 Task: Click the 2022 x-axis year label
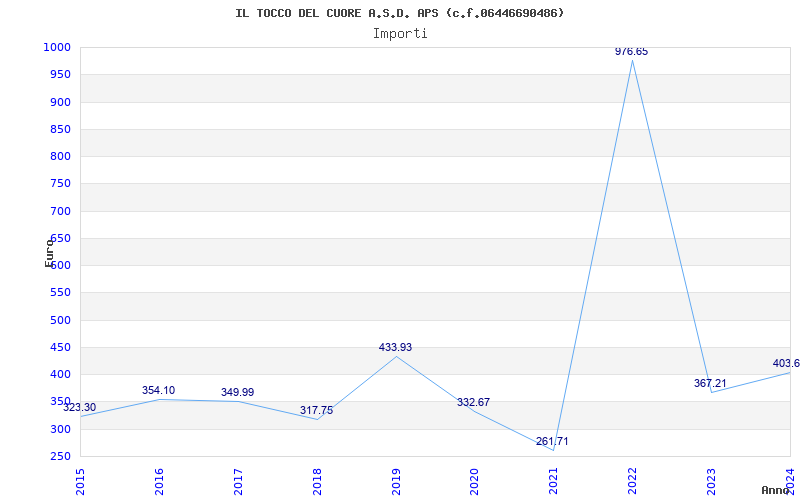pyautogui.click(x=633, y=481)
